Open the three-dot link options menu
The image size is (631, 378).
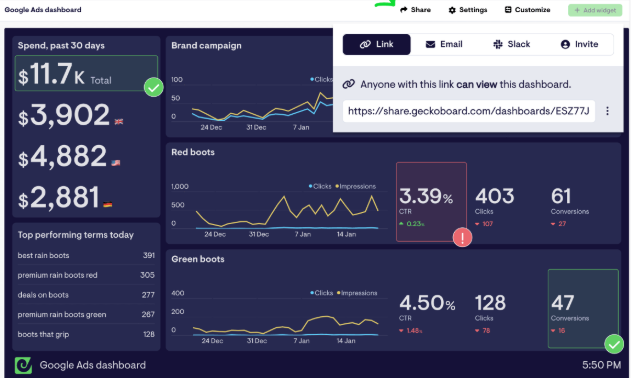(607, 111)
